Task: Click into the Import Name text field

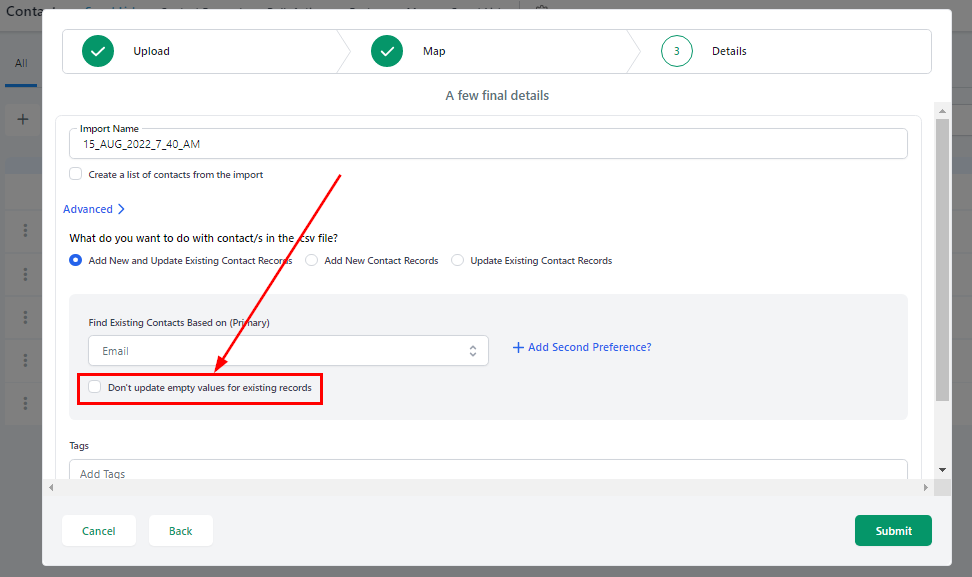Action: click(488, 144)
